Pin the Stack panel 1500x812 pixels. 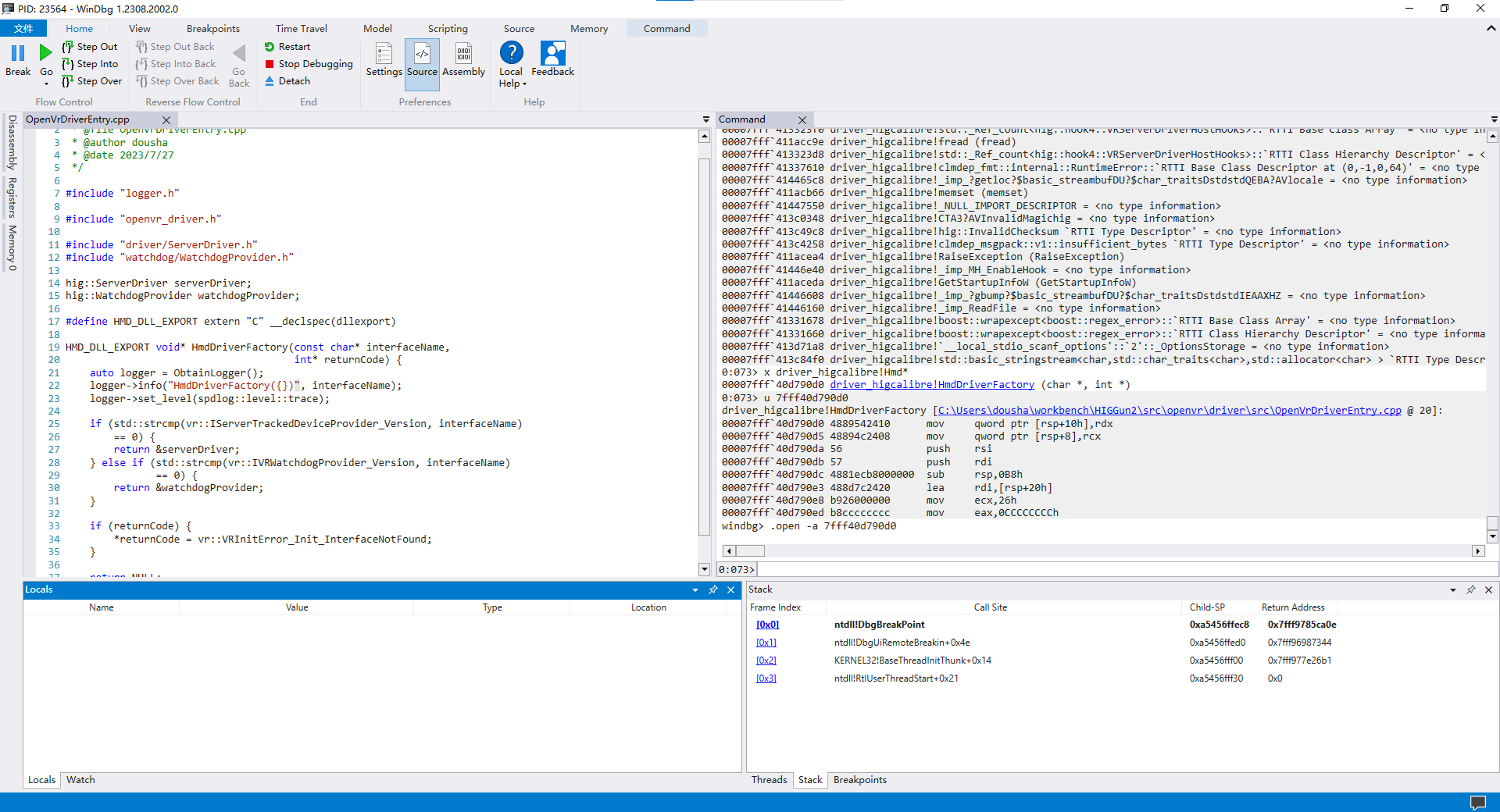(1471, 590)
